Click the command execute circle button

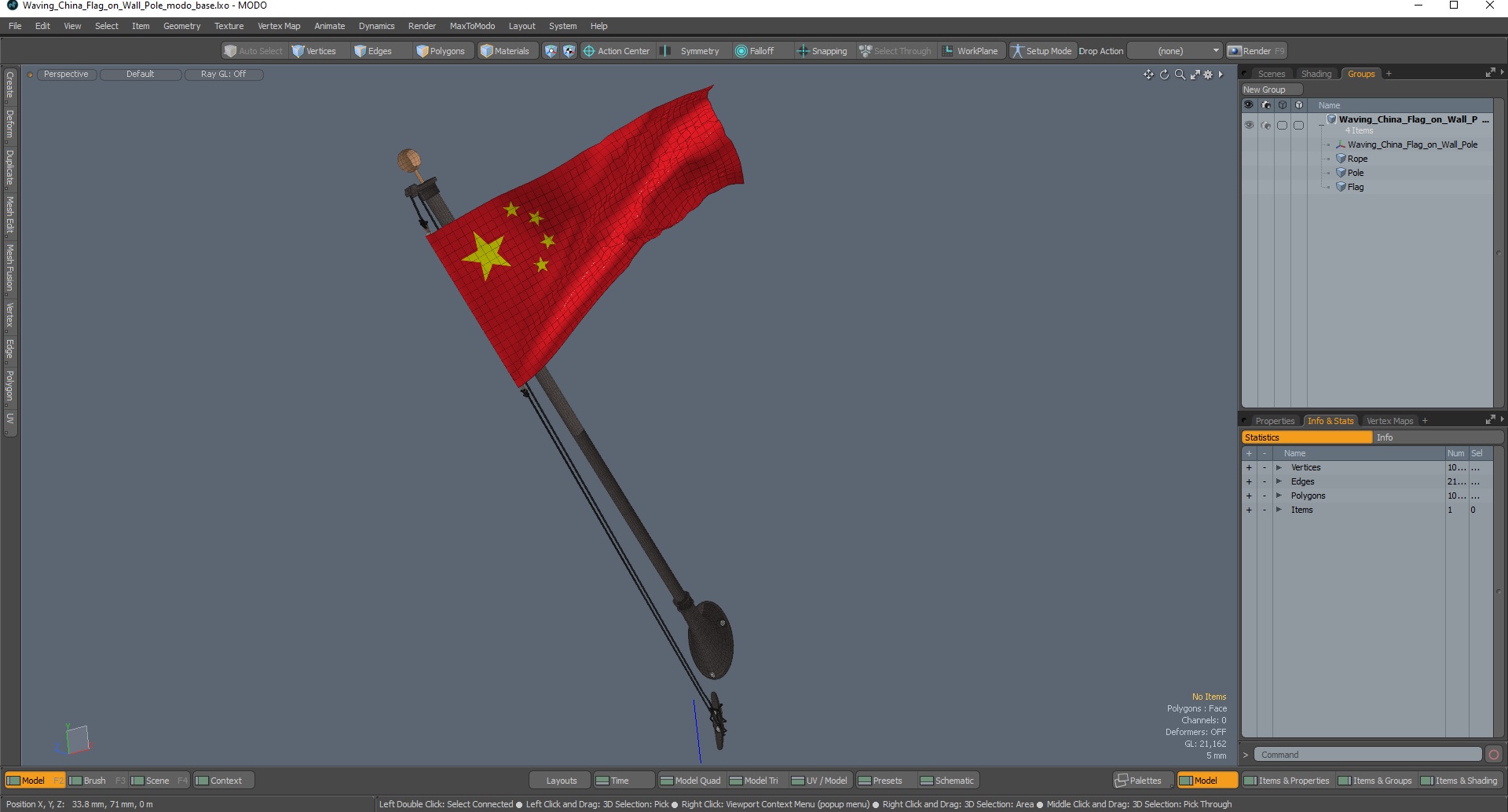coord(1494,755)
